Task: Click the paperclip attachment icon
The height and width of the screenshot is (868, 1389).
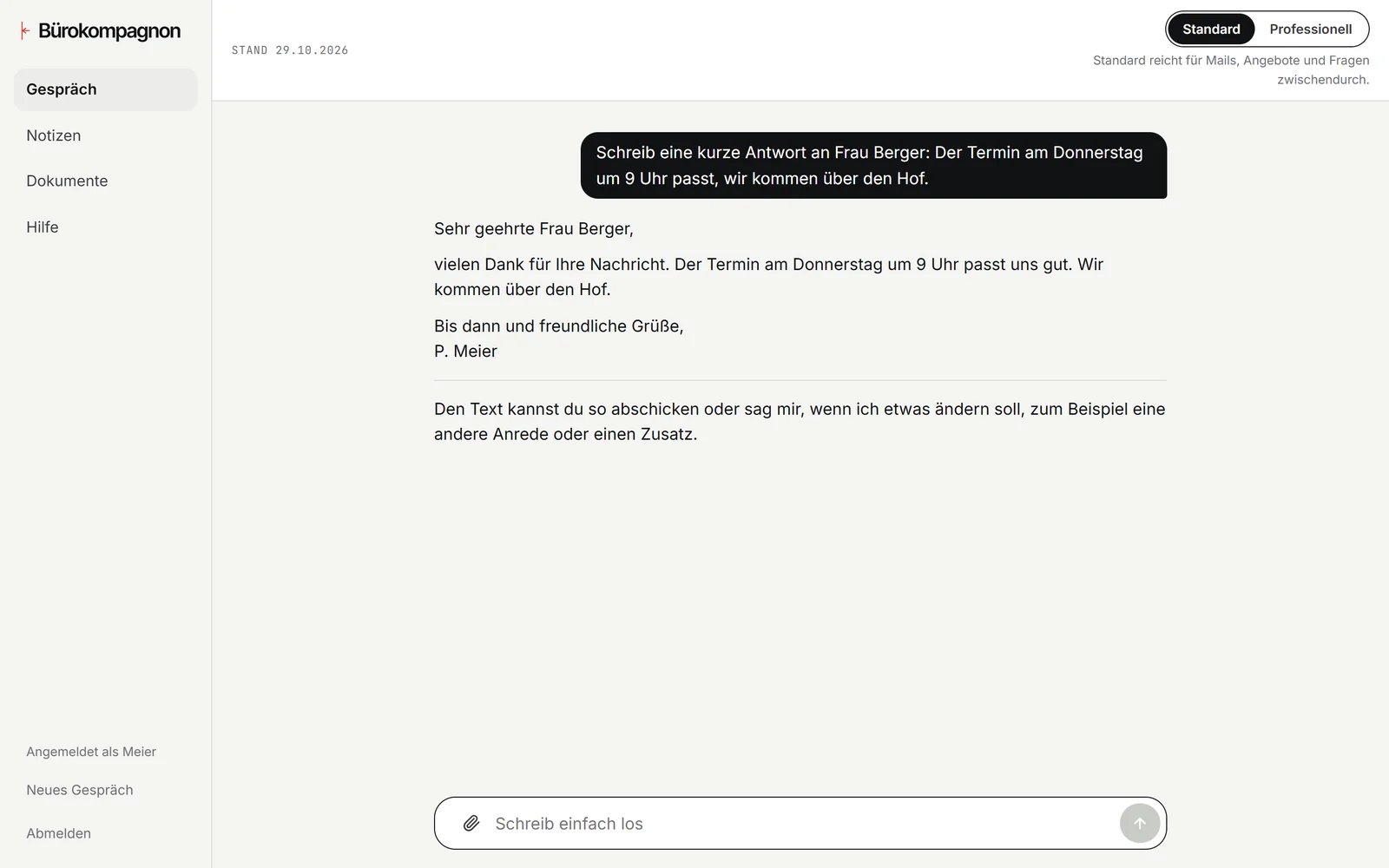Action: pyautogui.click(x=471, y=823)
